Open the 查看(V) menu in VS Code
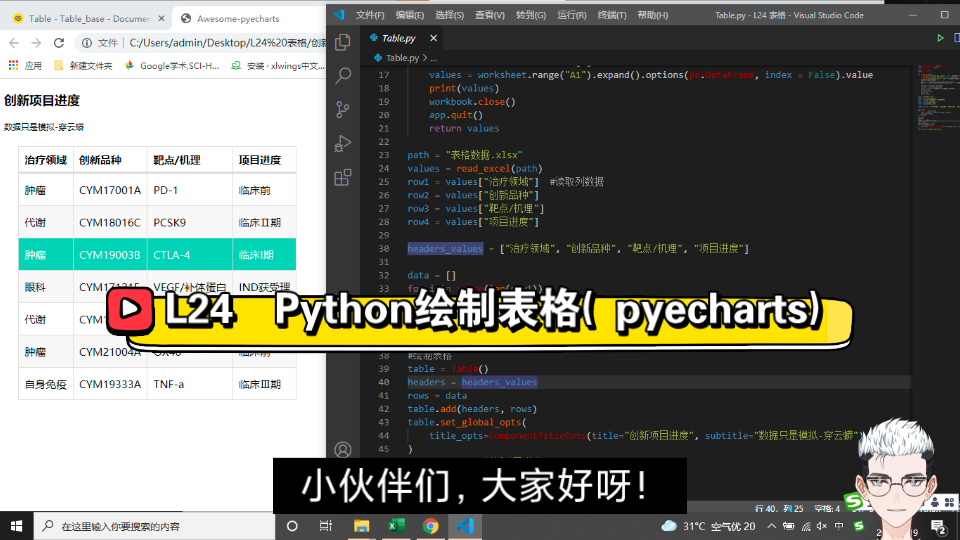 (x=490, y=15)
